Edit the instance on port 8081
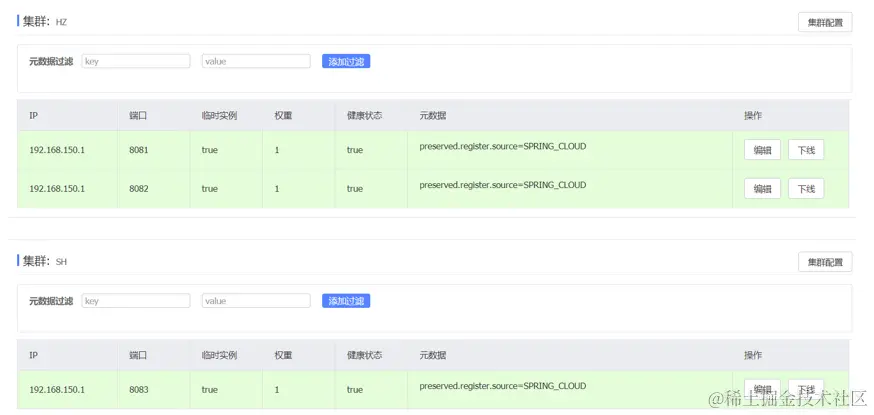This screenshot has height=415, width=874. (762, 150)
